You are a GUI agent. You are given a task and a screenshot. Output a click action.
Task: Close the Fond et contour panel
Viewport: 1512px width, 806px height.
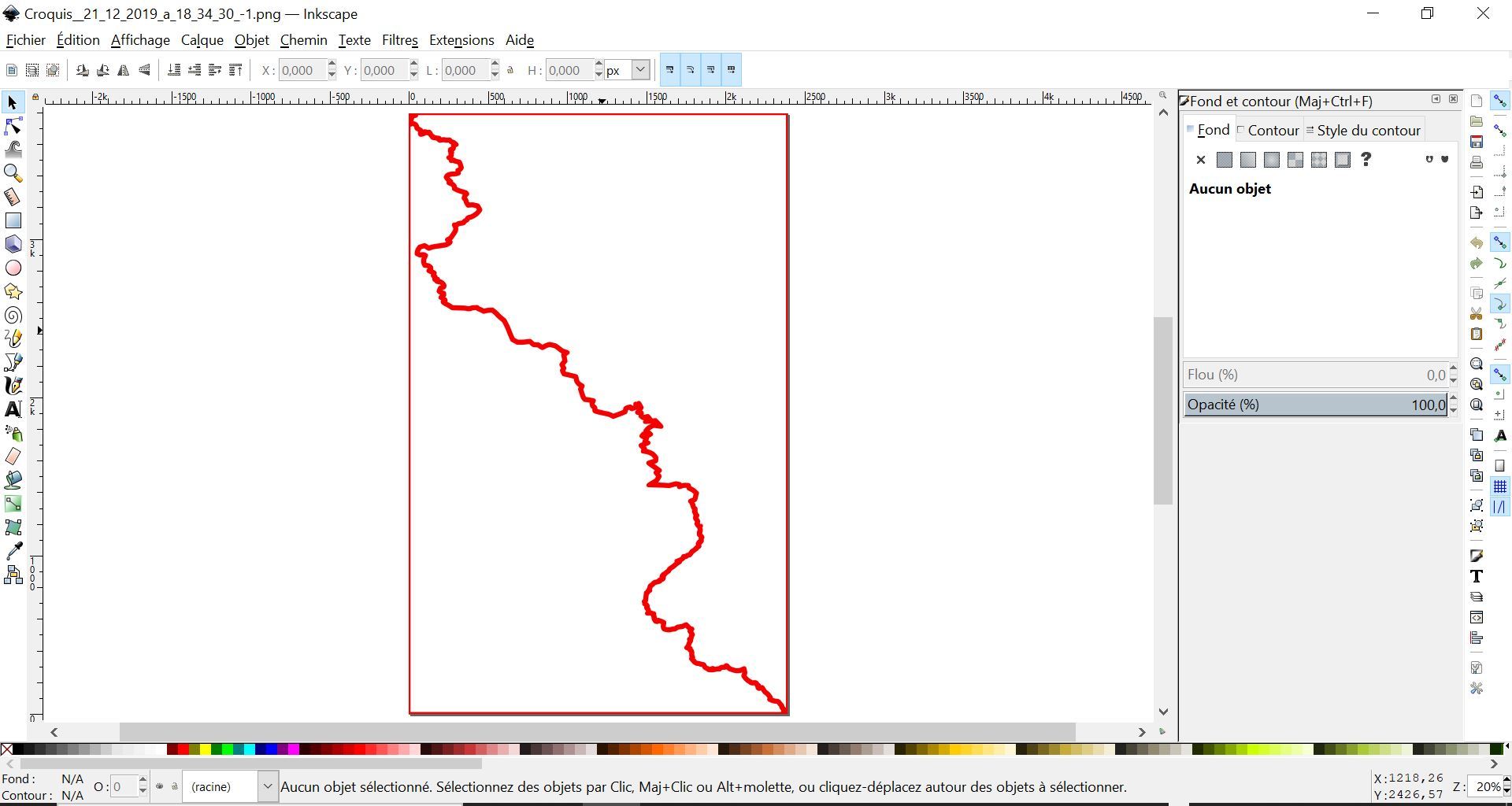pos(1453,99)
